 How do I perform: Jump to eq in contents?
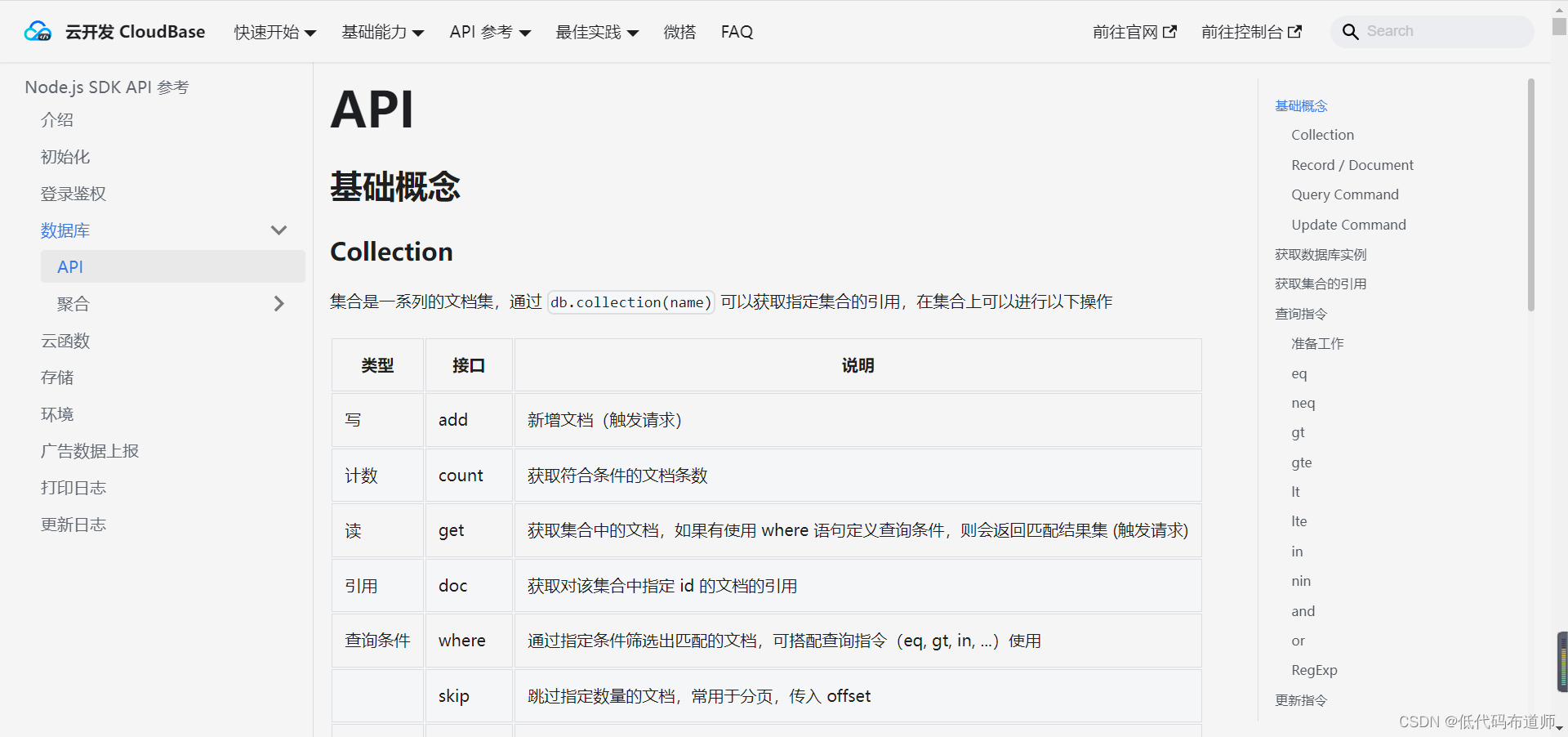(x=1299, y=373)
